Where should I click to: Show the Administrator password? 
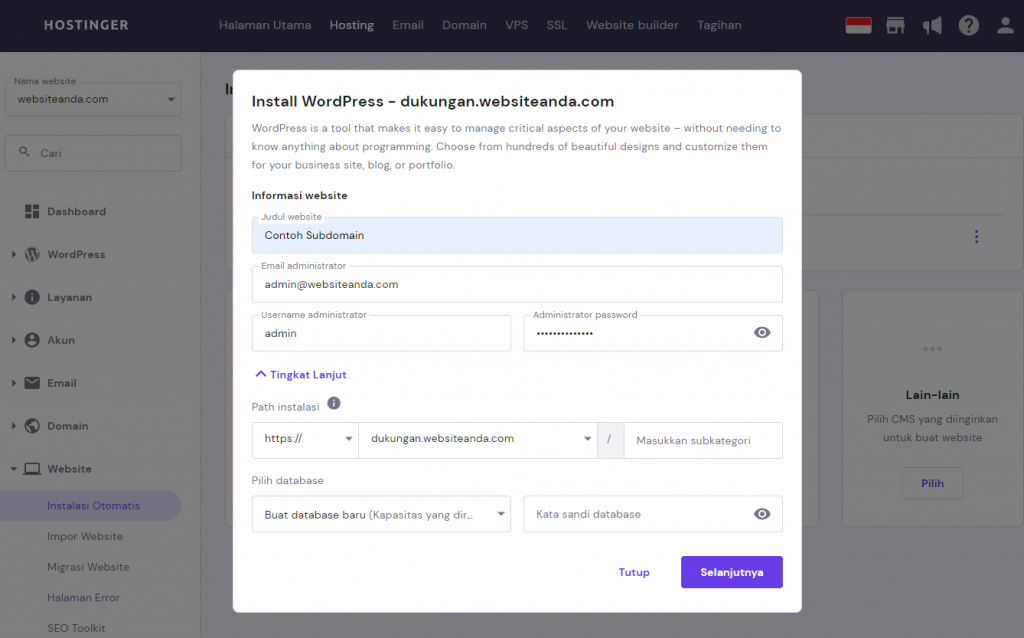coord(762,333)
